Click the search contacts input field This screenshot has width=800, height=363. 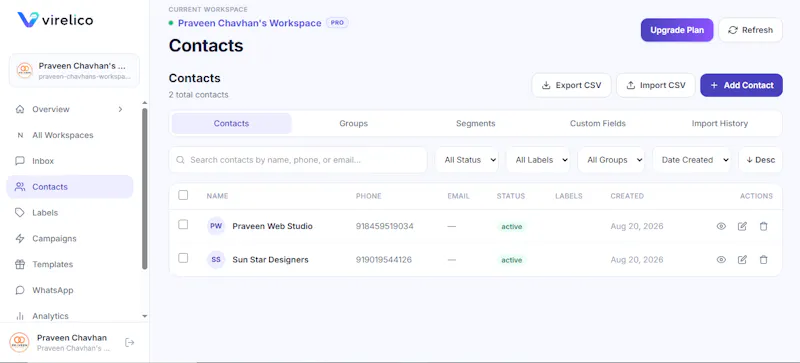click(298, 160)
